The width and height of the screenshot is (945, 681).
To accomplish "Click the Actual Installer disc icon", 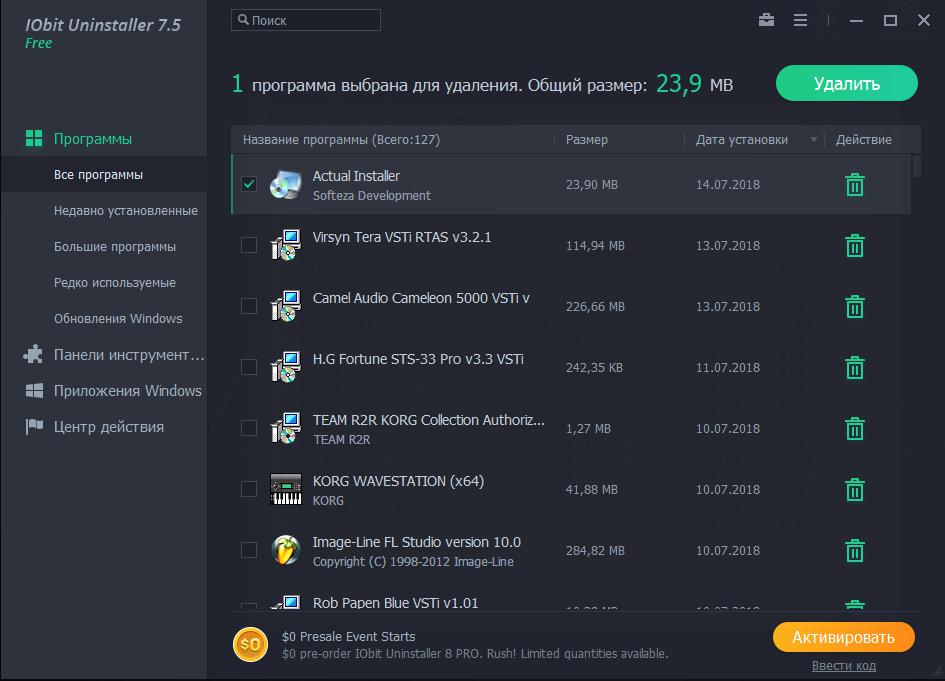I will click(x=286, y=184).
